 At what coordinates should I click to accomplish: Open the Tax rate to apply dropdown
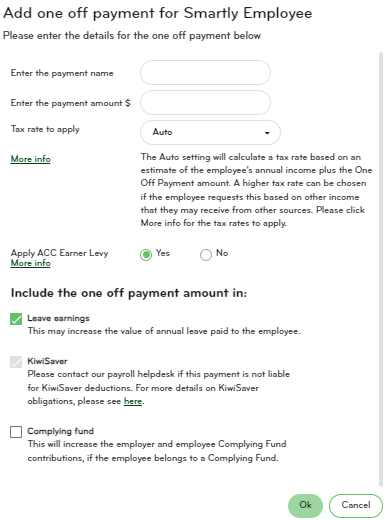click(210, 132)
